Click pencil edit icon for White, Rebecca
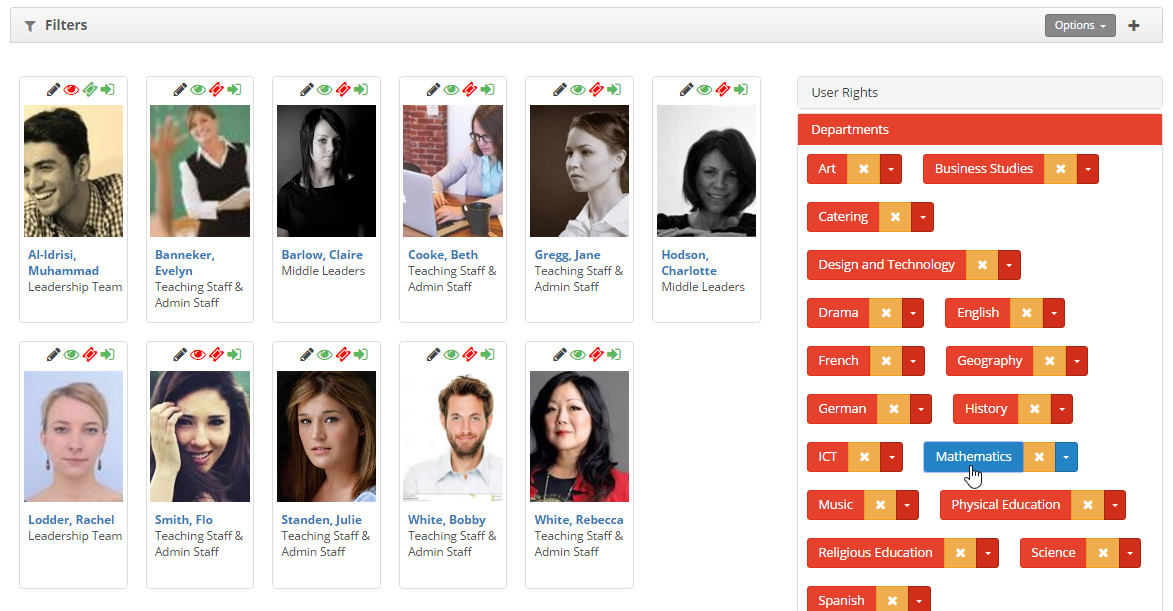This screenshot has height=611, width=1173. (560, 354)
